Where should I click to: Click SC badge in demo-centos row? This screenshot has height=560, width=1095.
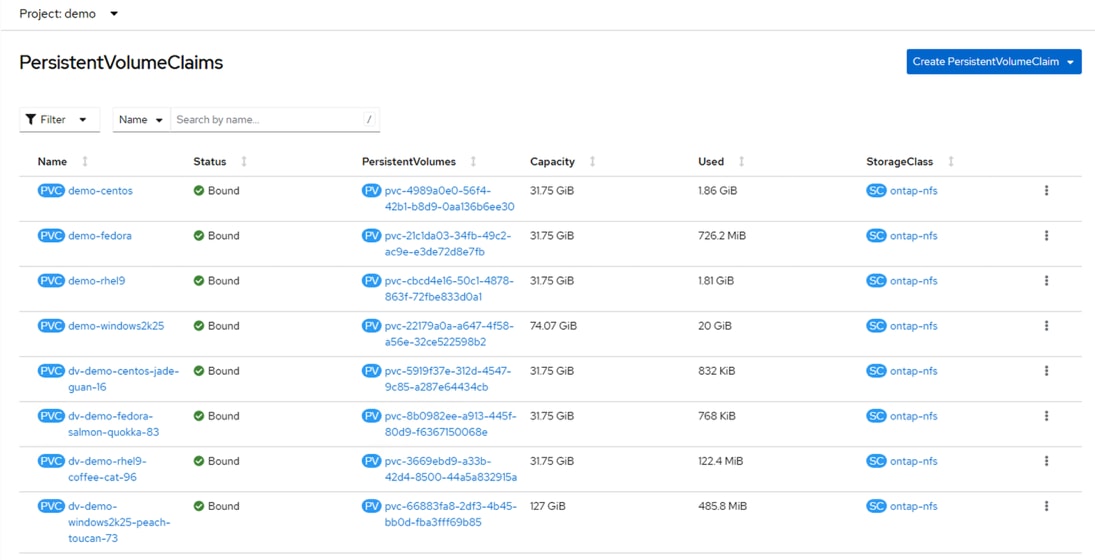pos(876,191)
